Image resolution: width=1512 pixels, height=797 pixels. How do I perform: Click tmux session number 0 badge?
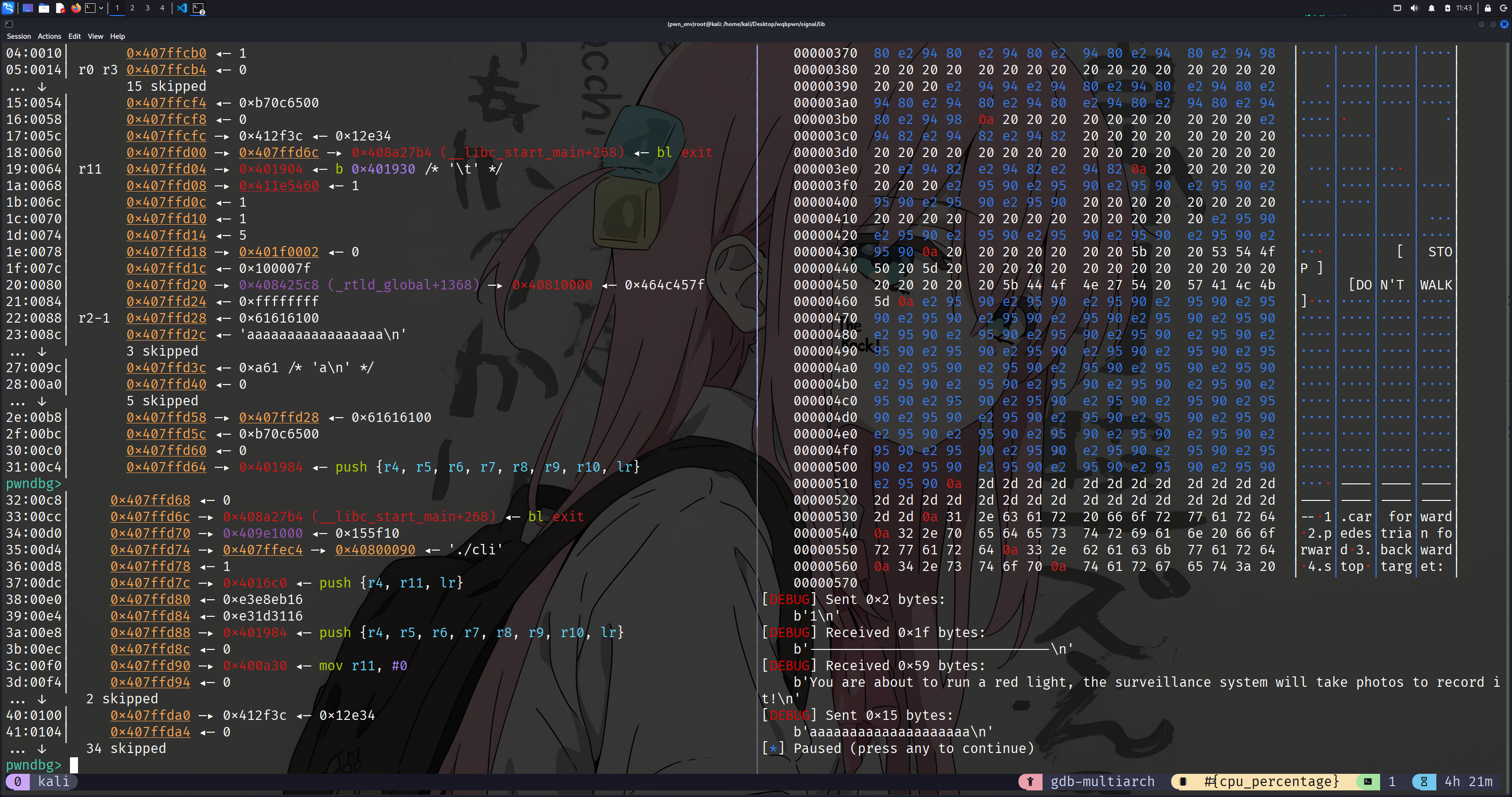17,782
